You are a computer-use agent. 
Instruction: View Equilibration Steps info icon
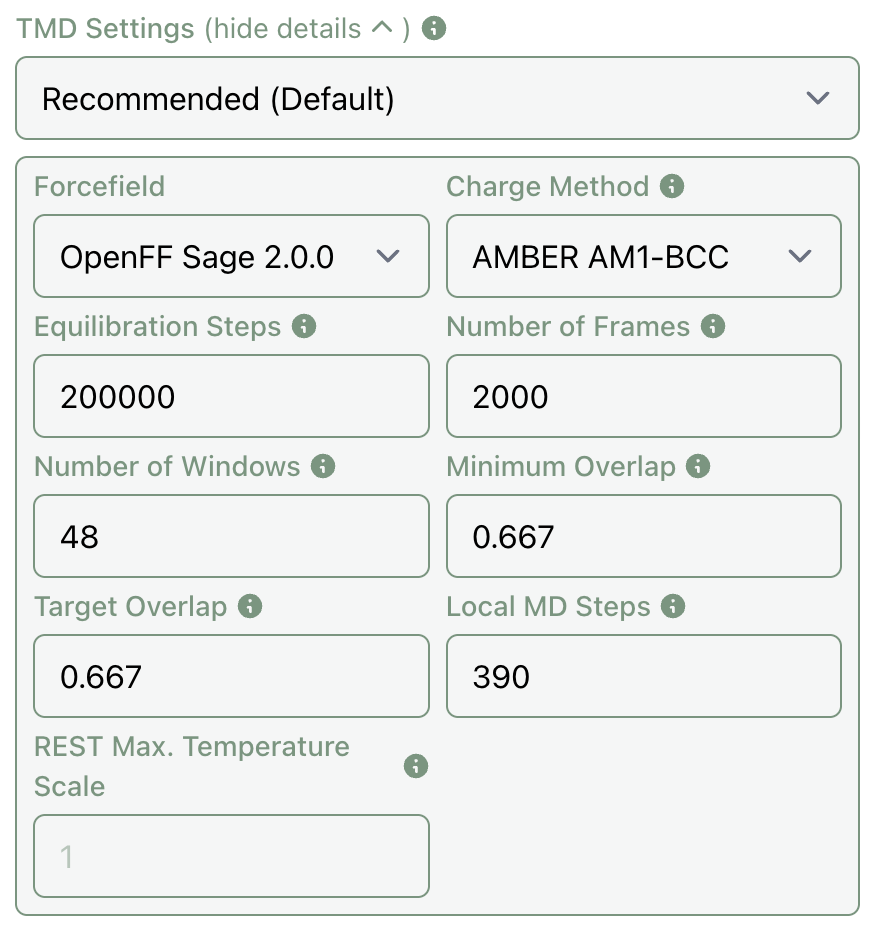tap(302, 326)
